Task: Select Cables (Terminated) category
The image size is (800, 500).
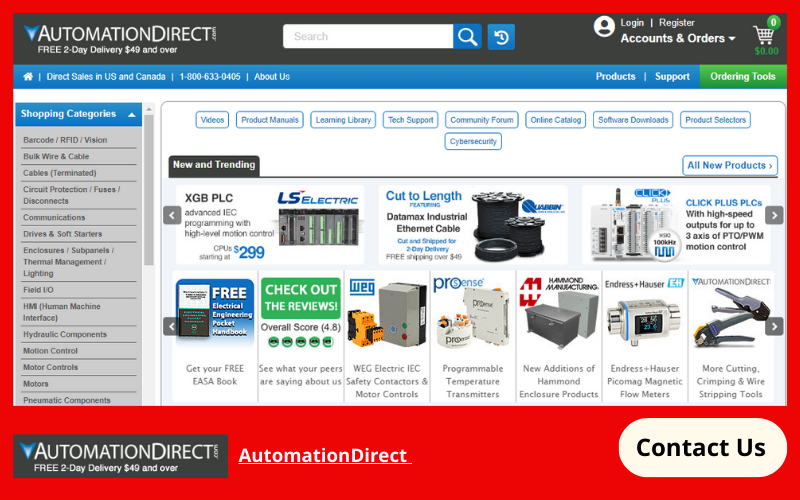Action: pyautogui.click(x=60, y=173)
